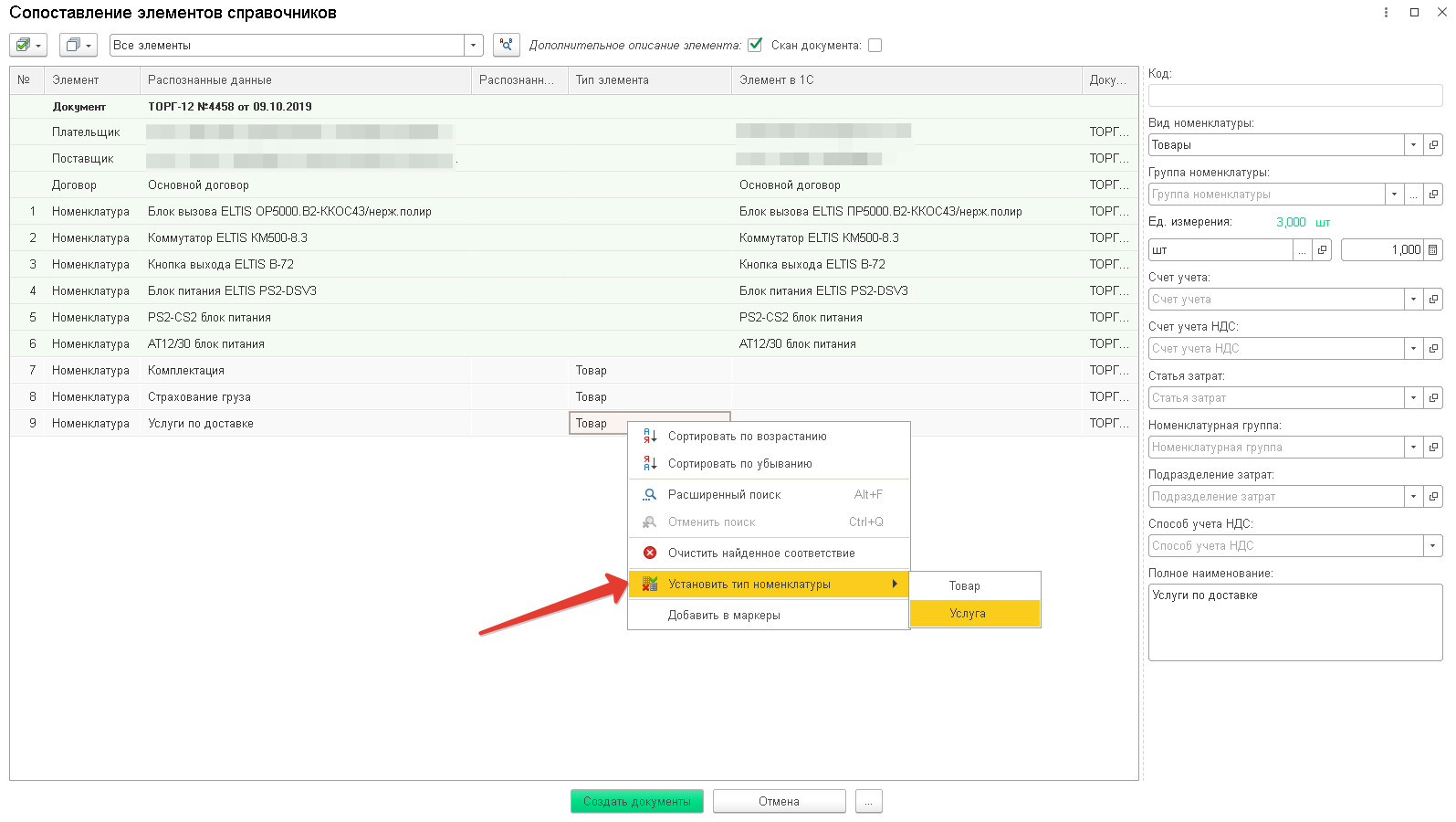The image size is (1456, 822).
Task: Click the search-match icon beside filter combo
Action: (507, 45)
